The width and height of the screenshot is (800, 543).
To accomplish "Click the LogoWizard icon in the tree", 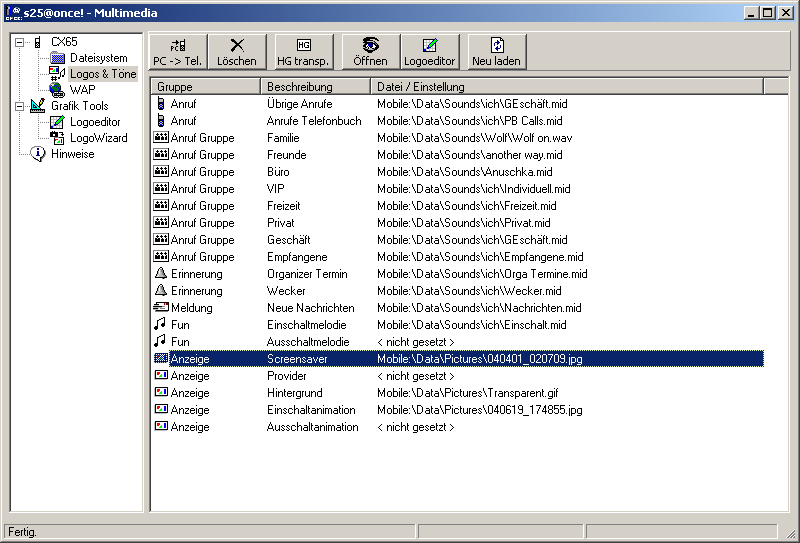I will coord(57,138).
